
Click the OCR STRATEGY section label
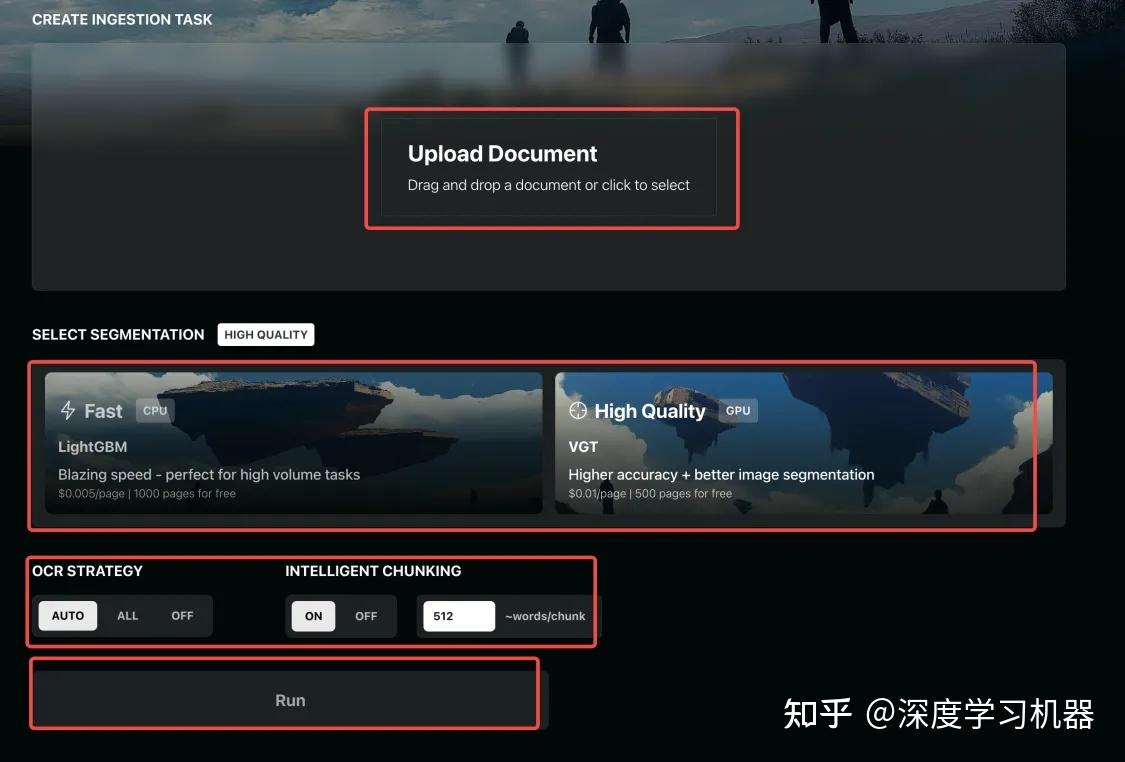88,571
